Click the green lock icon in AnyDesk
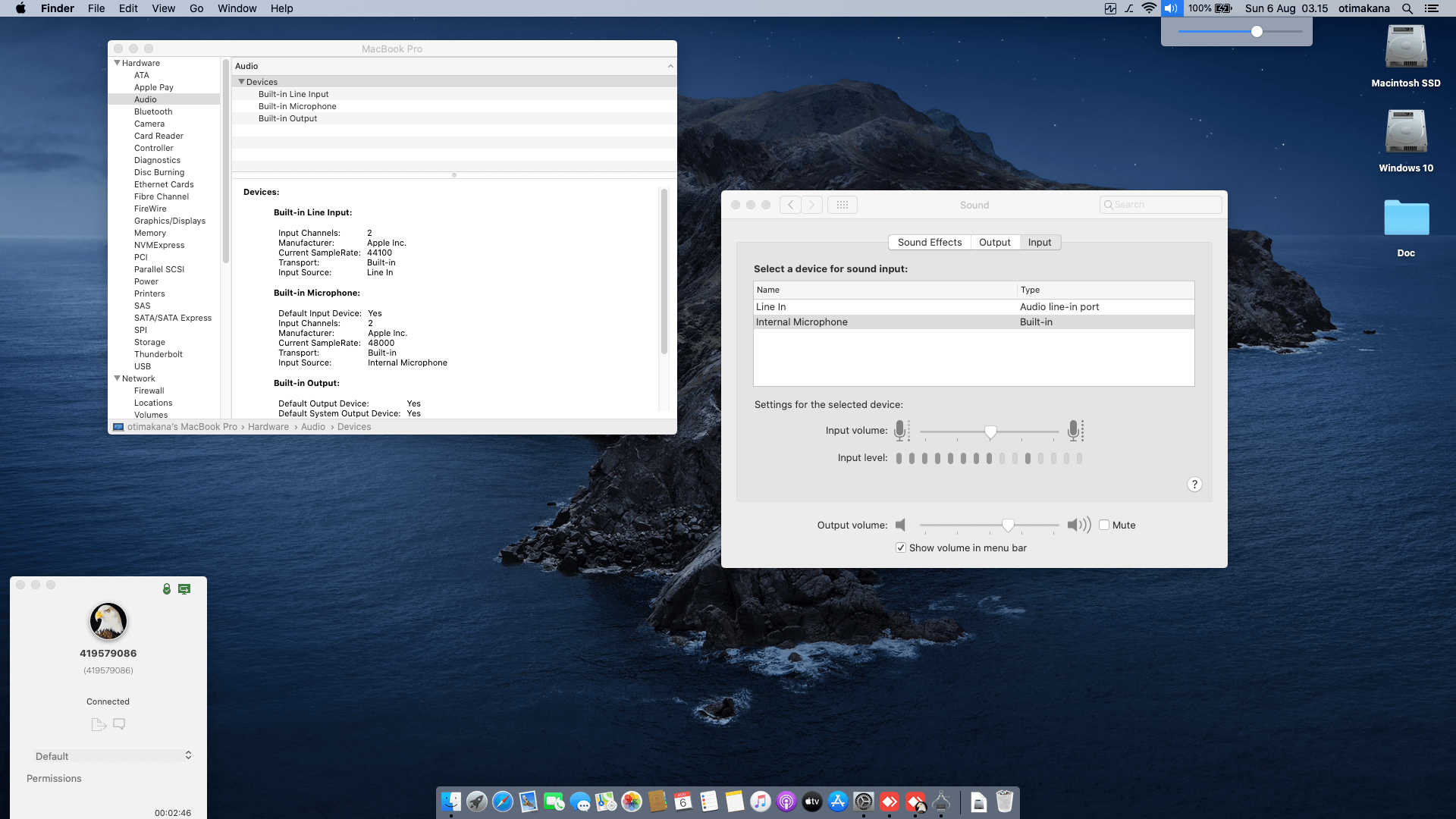1456x819 pixels. coord(167,588)
